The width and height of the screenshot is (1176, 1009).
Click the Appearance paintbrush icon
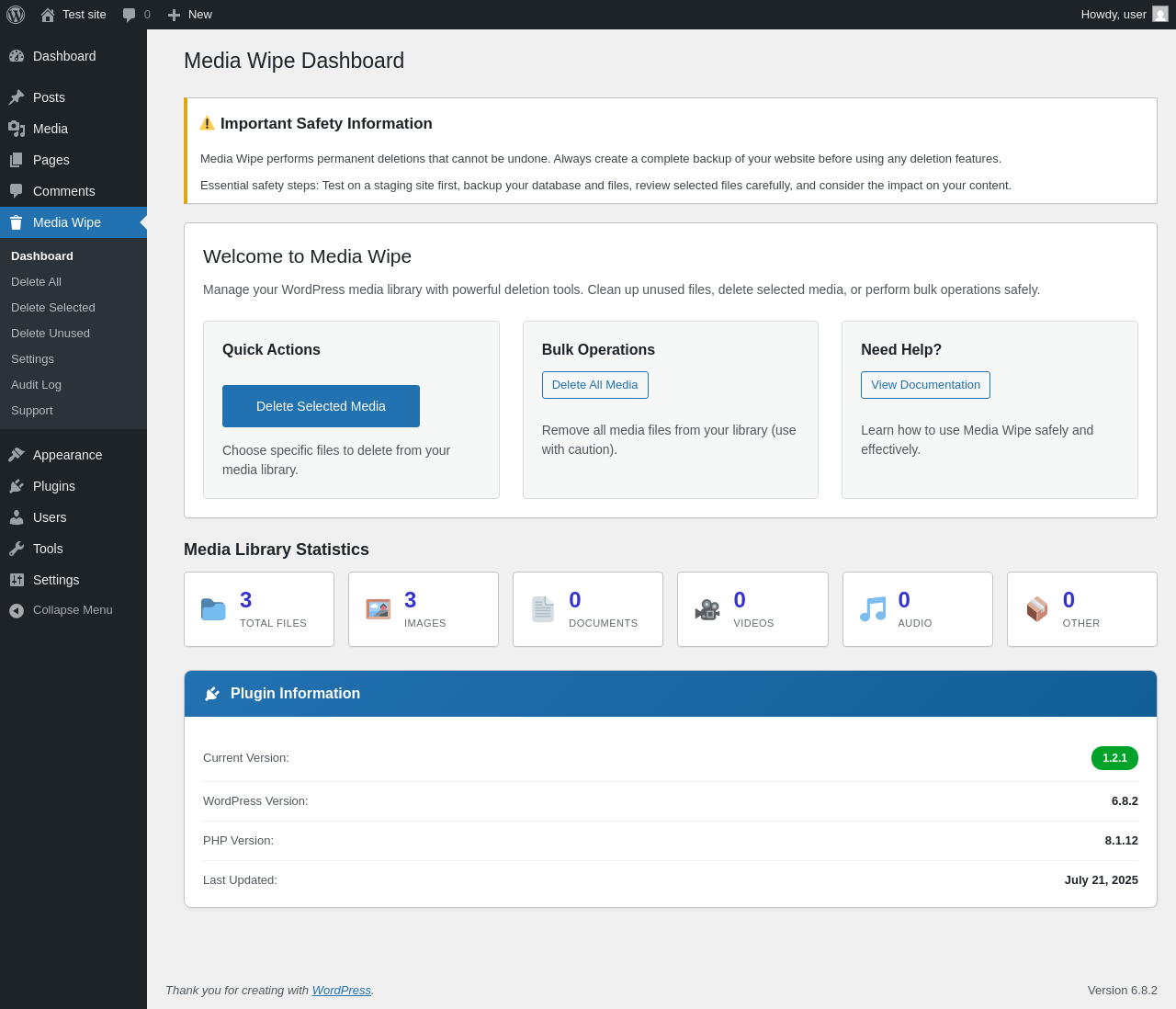[x=17, y=455]
